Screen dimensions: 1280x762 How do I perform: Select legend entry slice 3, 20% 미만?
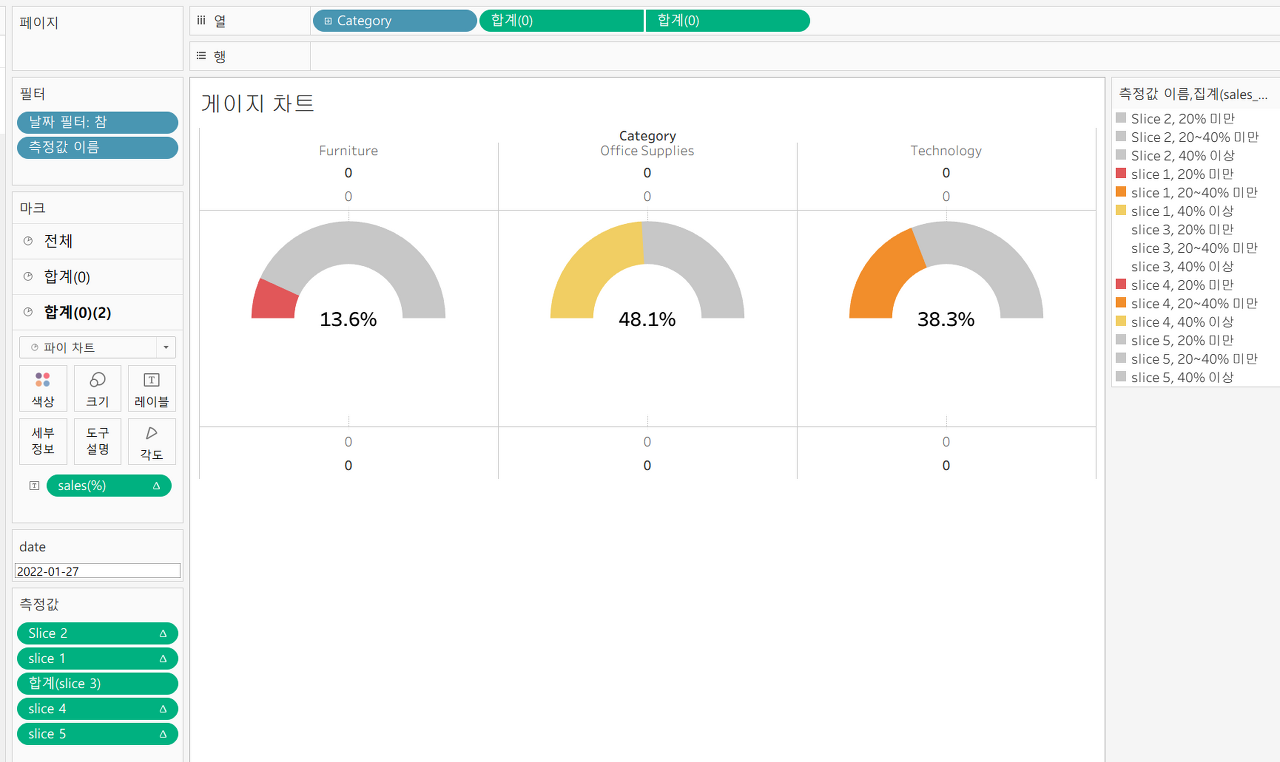1182,229
